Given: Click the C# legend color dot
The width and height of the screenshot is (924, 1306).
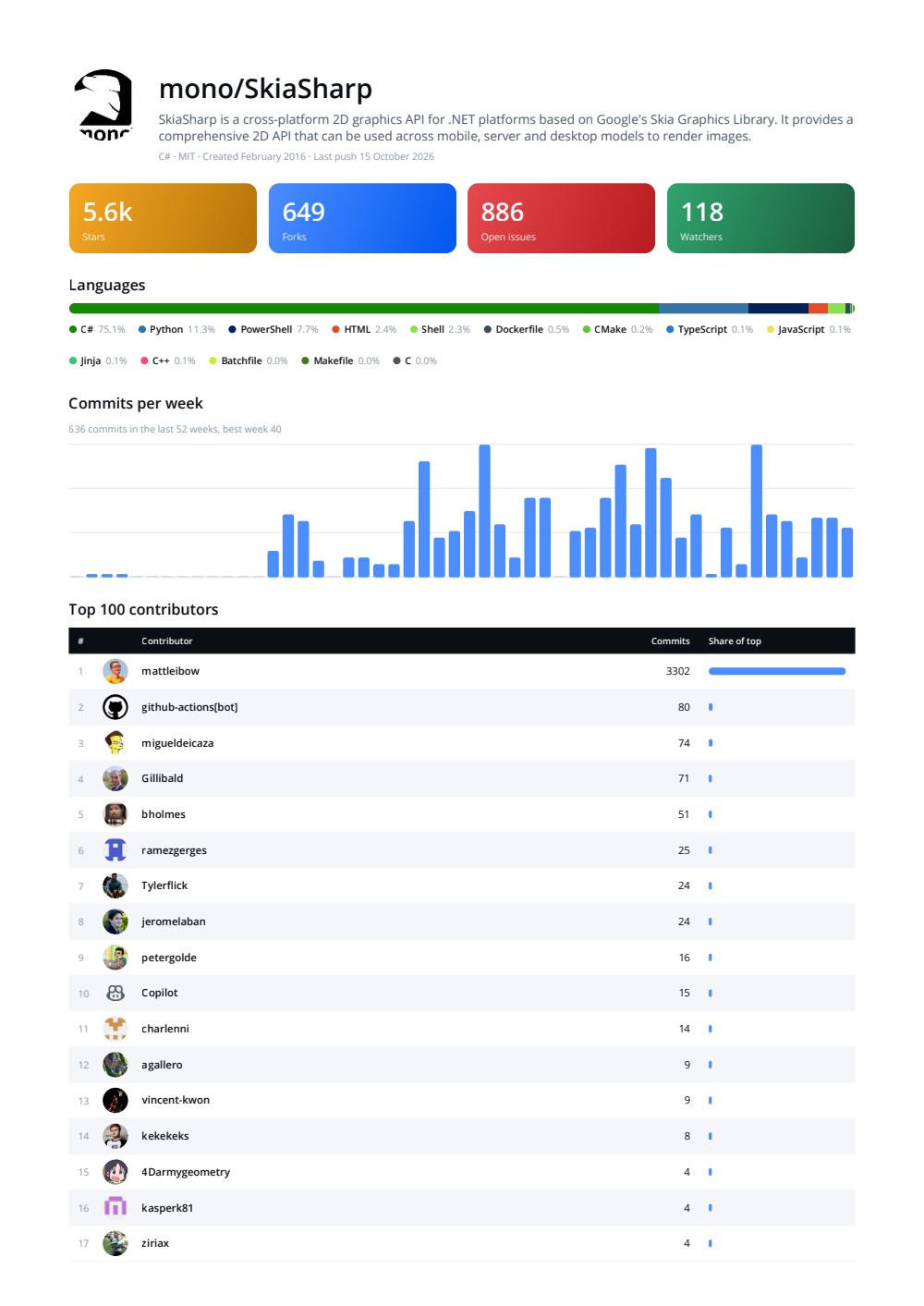Looking at the screenshot, I should [73, 329].
